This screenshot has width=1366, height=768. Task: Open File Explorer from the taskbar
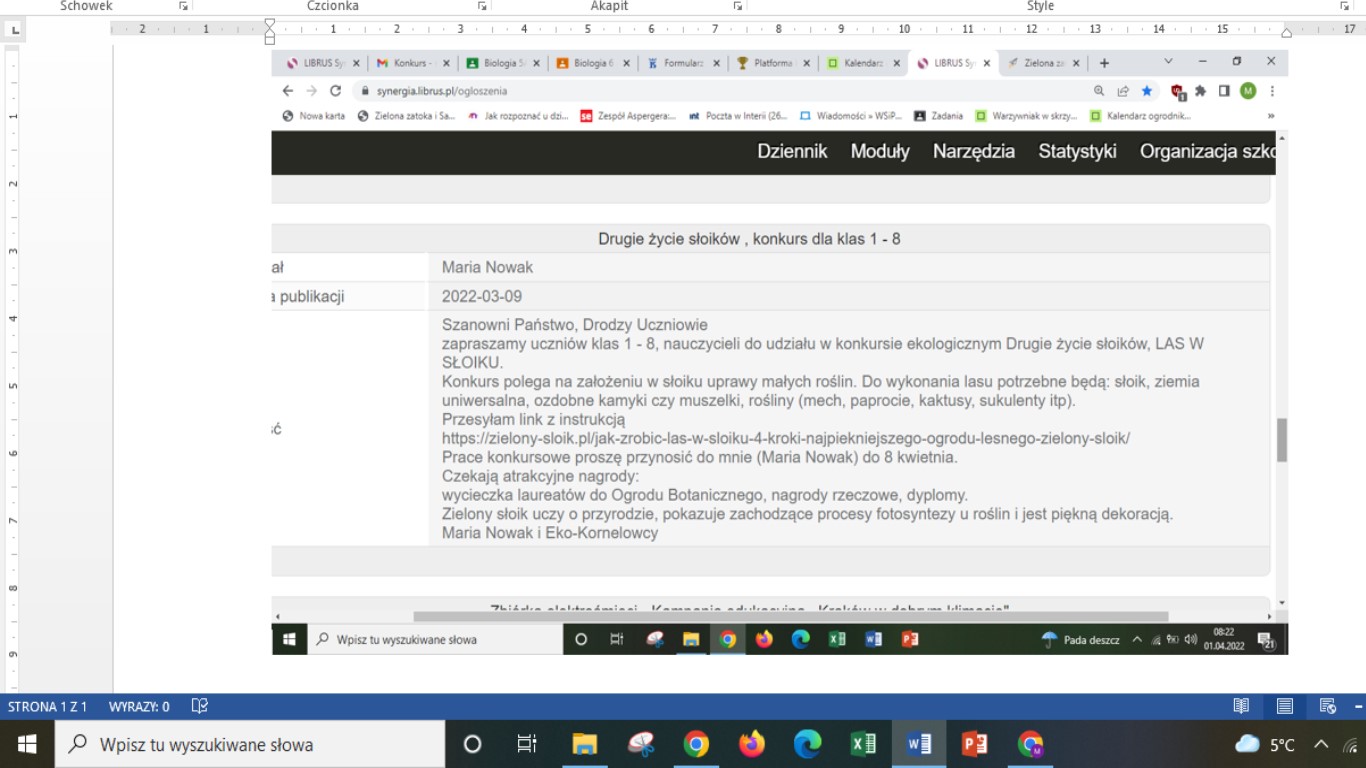point(584,744)
